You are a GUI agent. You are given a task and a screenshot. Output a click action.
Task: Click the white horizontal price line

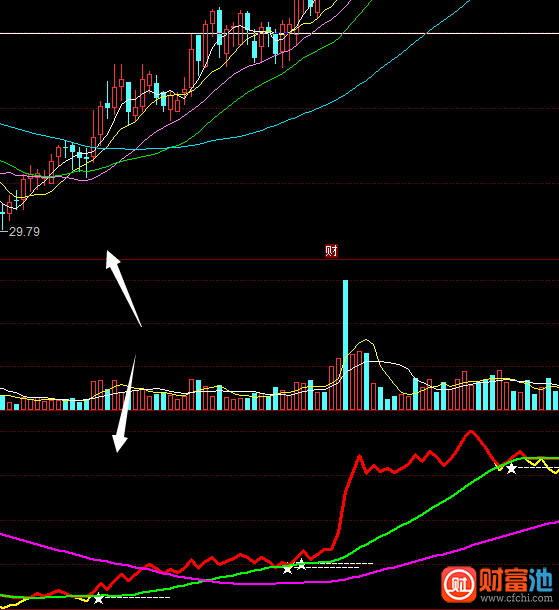pyautogui.click(x=279, y=33)
